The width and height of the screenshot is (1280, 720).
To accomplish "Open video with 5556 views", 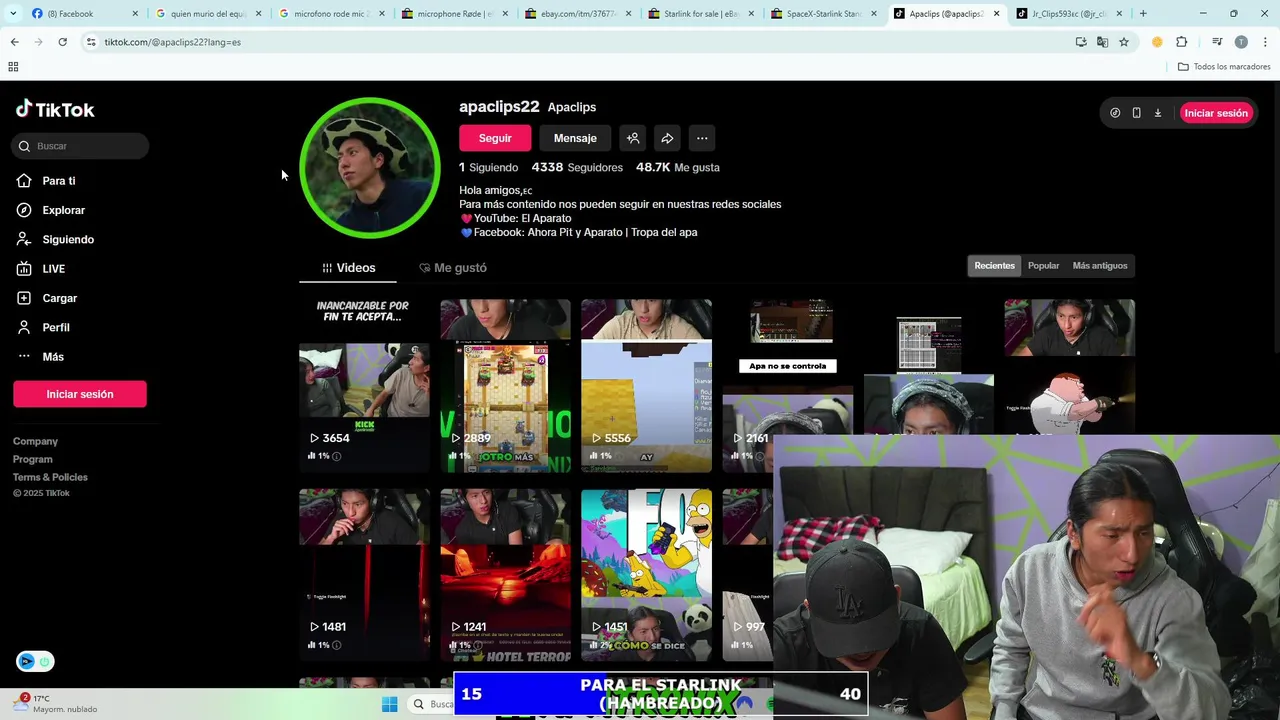I will [646, 385].
